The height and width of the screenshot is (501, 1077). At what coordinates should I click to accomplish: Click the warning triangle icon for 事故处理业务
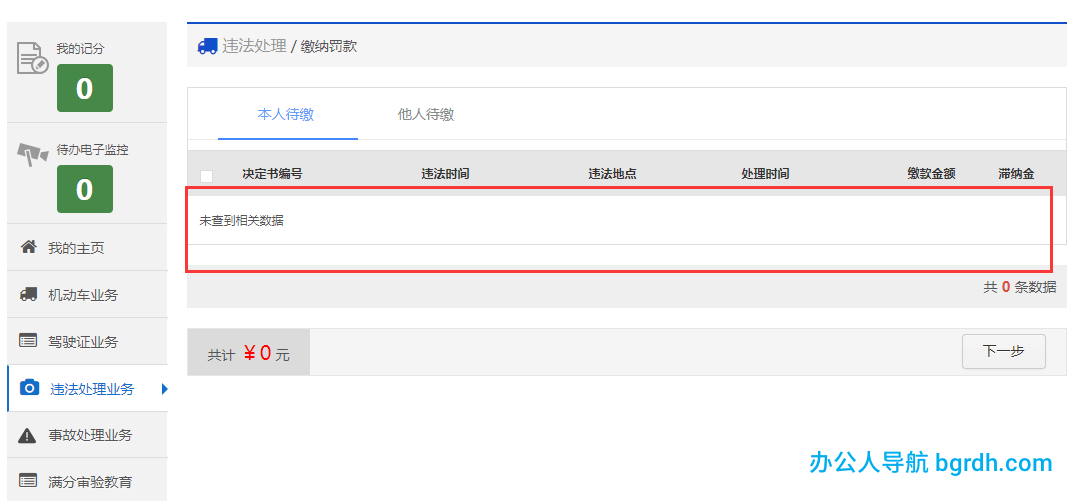[x=27, y=435]
